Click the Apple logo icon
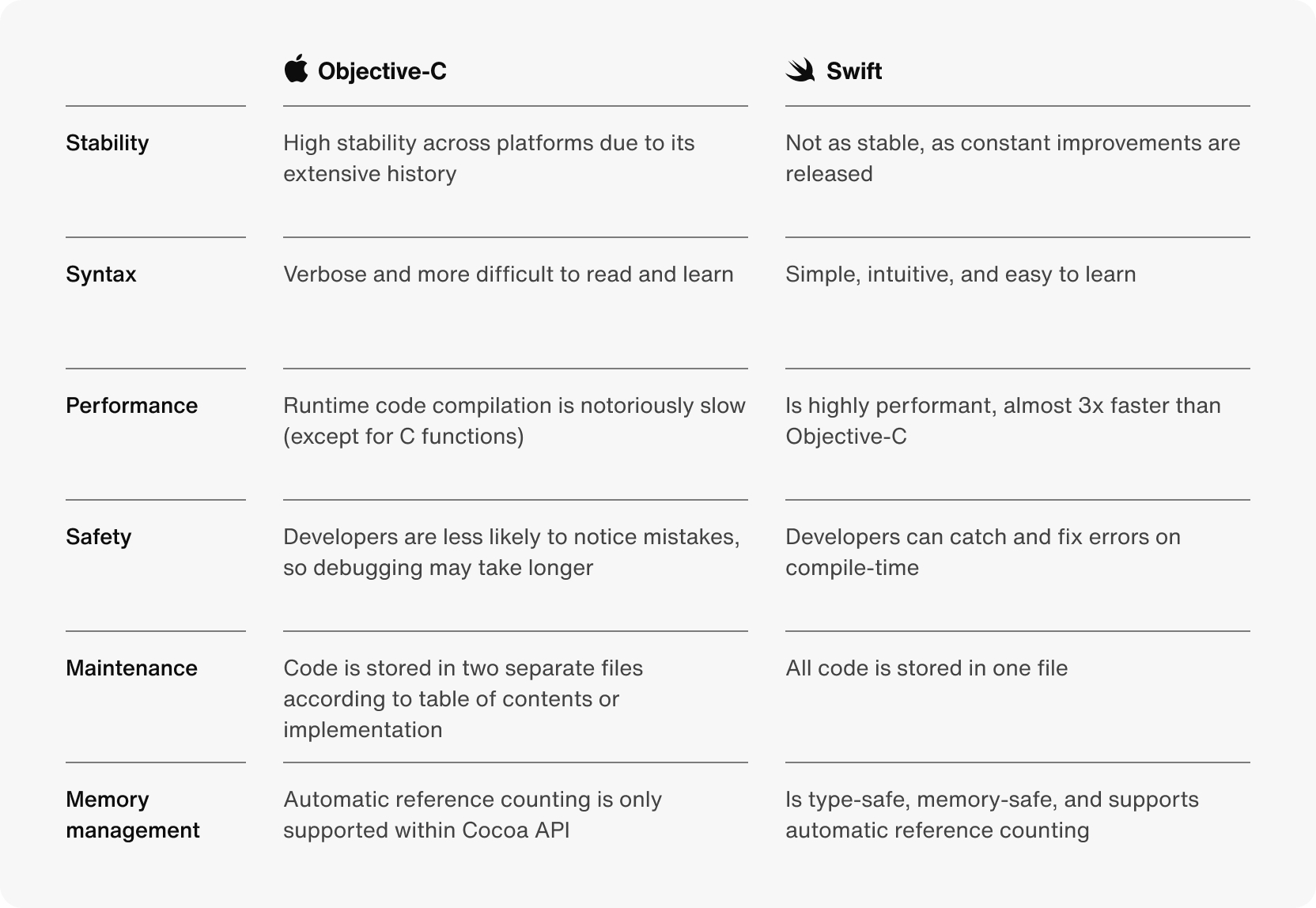Viewport: 1316px width, 908px height. 296,69
